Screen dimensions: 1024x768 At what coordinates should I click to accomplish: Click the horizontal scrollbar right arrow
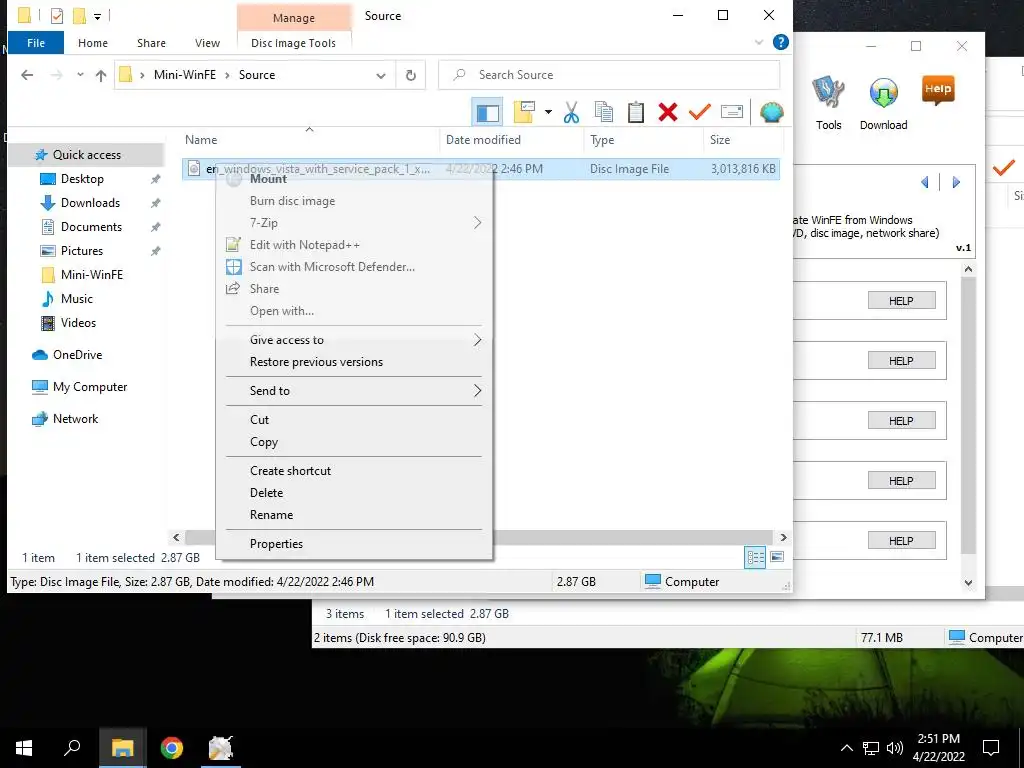tap(783, 537)
